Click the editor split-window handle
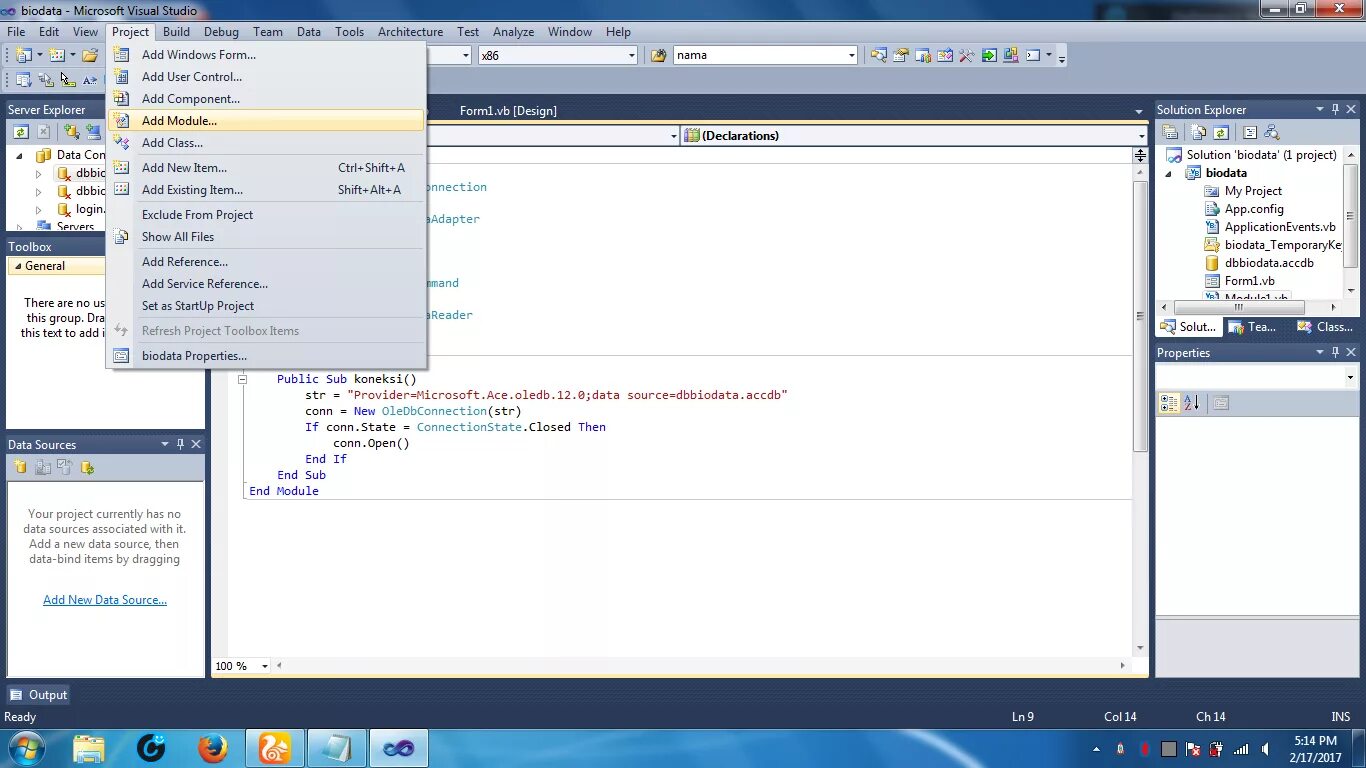Image resolution: width=1366 pixels, height=768 pixels. click(1140, 155)
